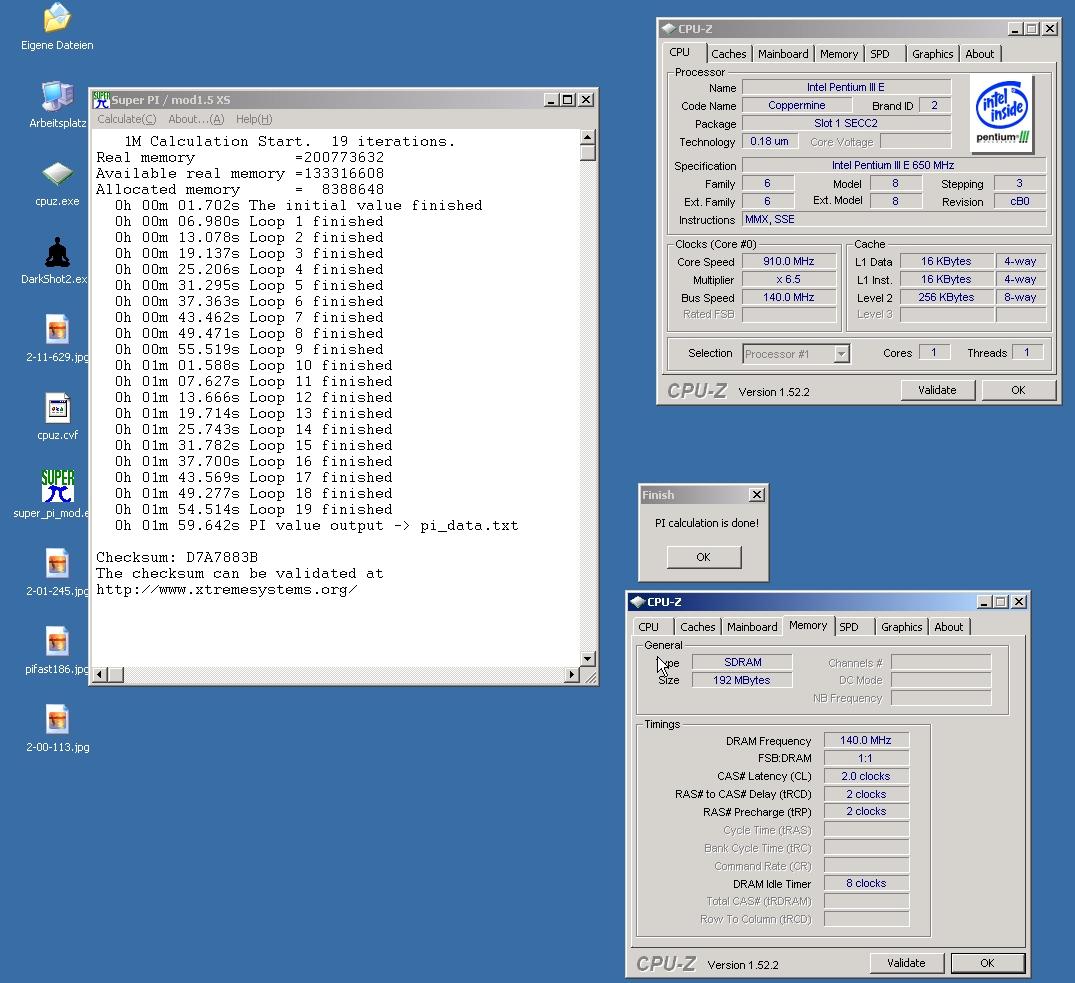This screenshot has width=1075, height=983.
Task: Click the DRAM Frequency 140.0 MHz field
Action: pos(866,740)
